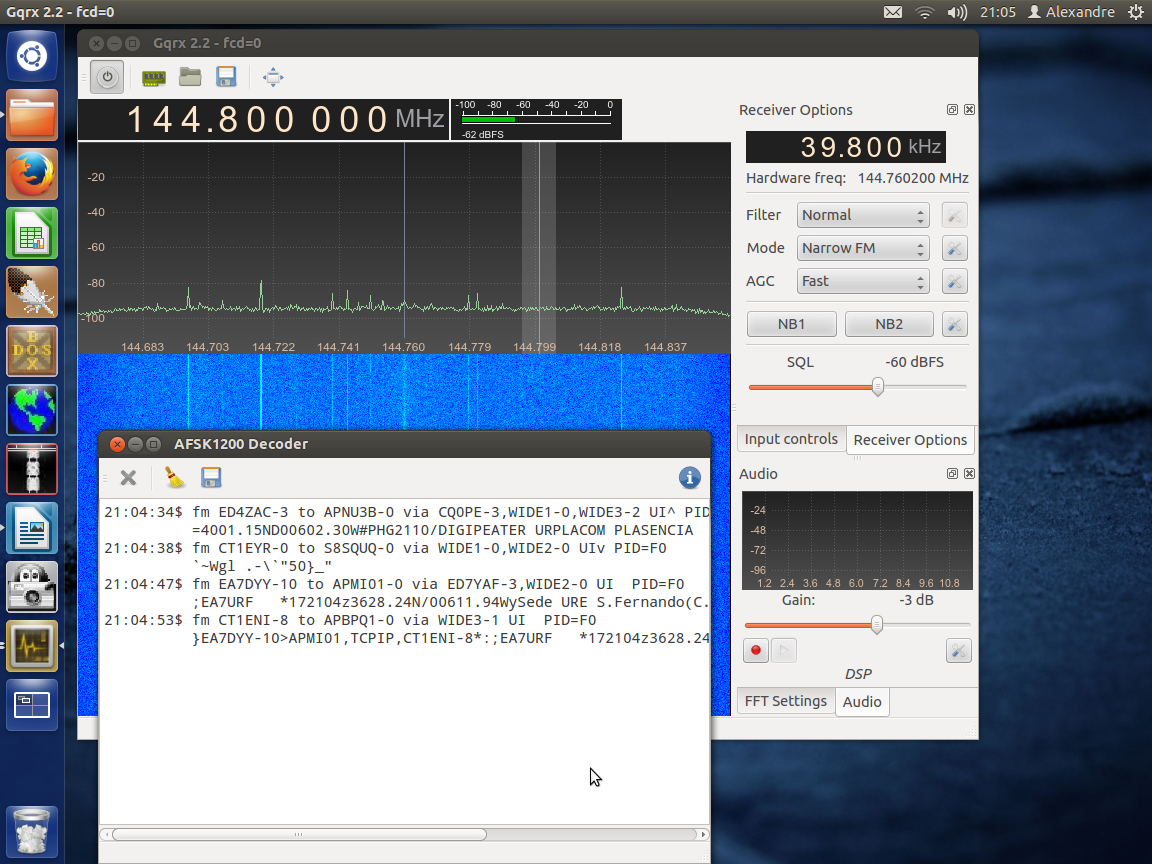Toggle the NB2 noise blanker
This screenshot has height=864, width=1152.
[888, 324]
